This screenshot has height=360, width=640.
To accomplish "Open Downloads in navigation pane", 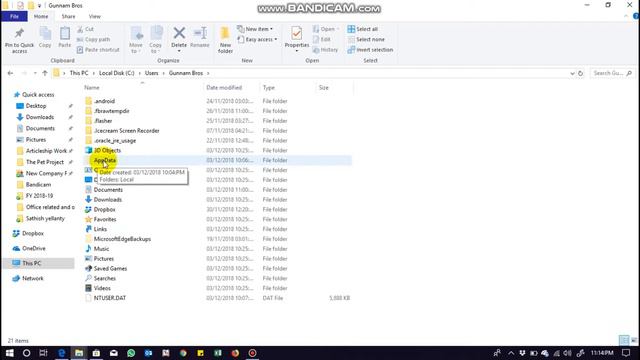I will 40,117.
